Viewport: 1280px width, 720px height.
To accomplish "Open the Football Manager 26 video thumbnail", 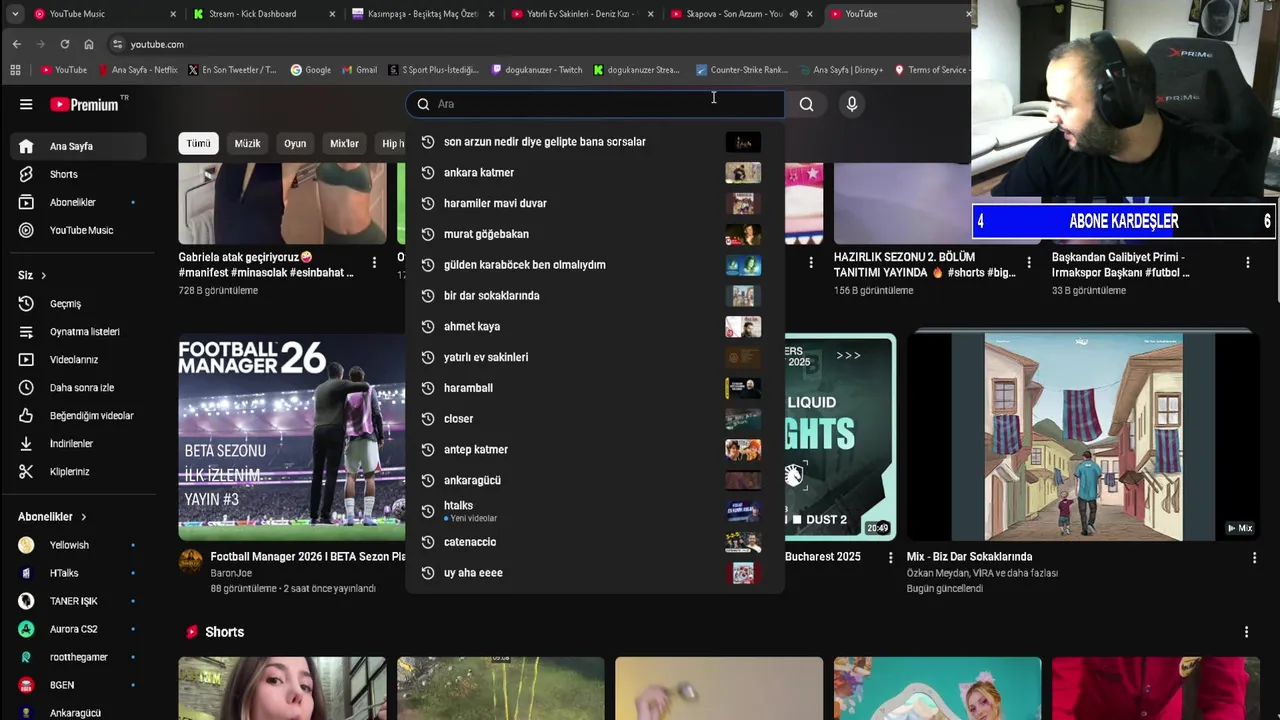I will [292, 437].
